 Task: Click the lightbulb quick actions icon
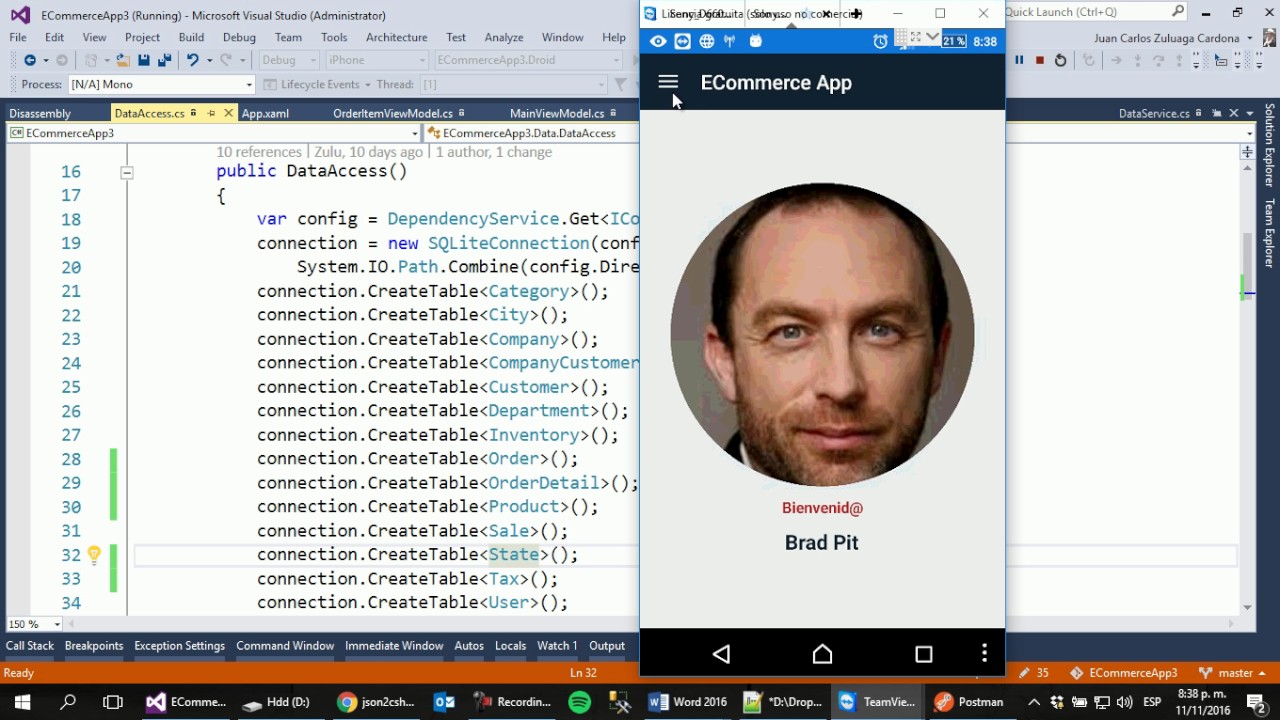(x=94, y=555)
